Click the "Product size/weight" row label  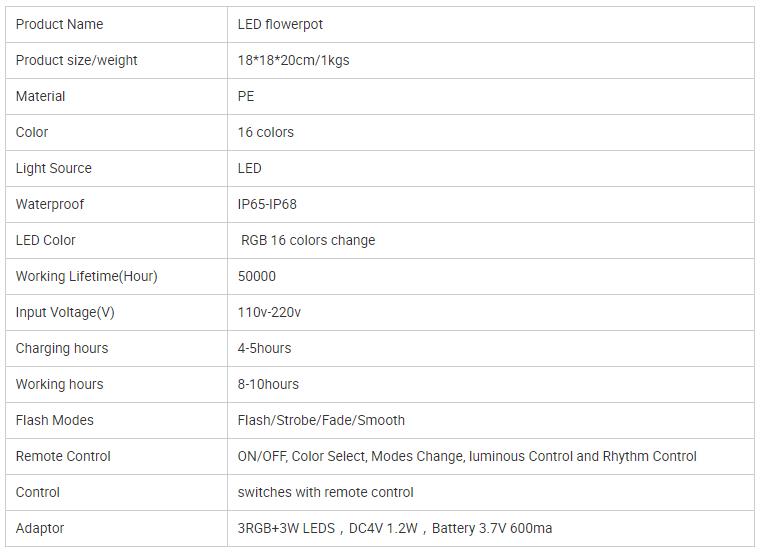pos(76,60)
